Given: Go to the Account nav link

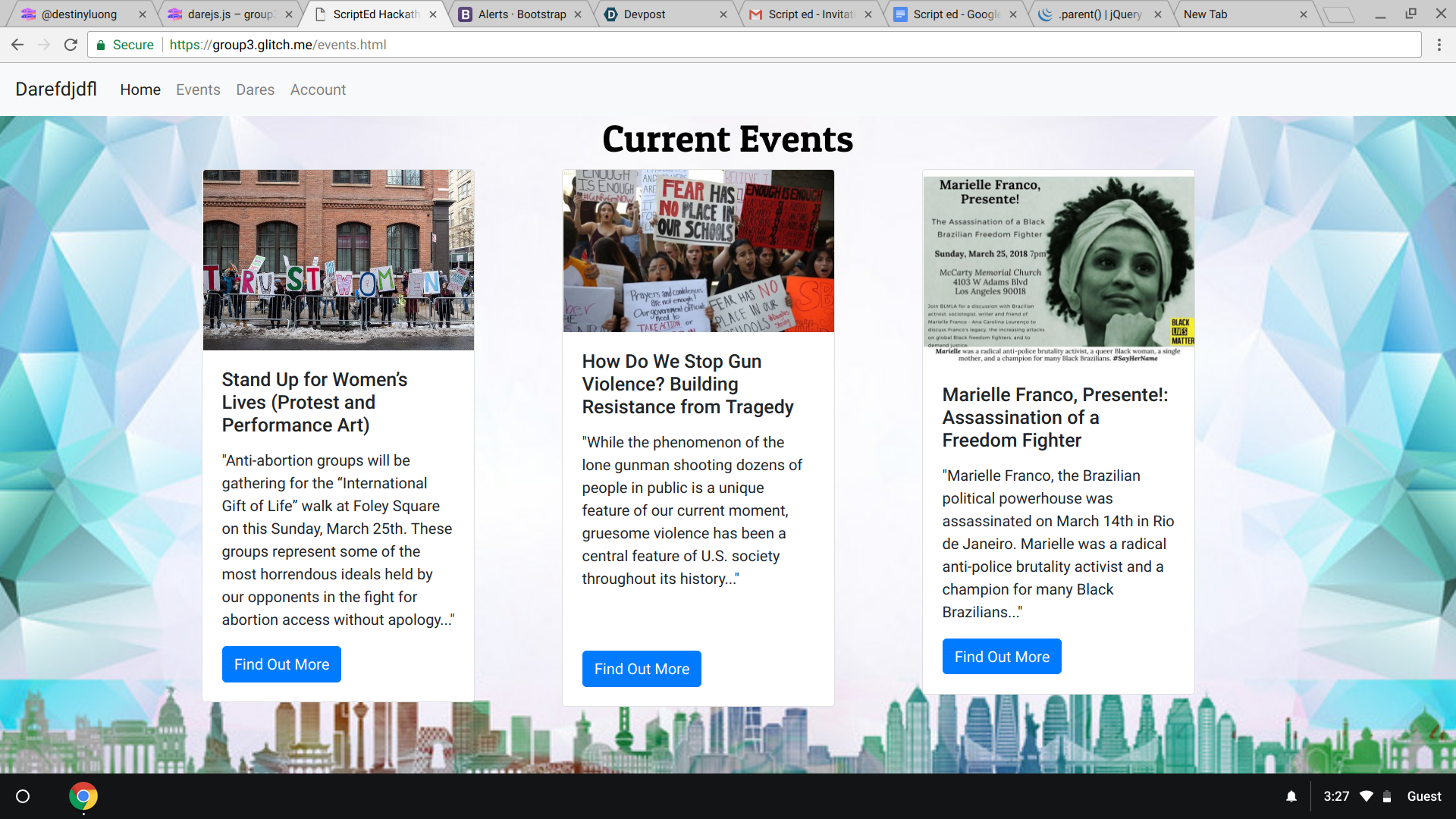Looking at the screenshot, I should pos(318,89).
